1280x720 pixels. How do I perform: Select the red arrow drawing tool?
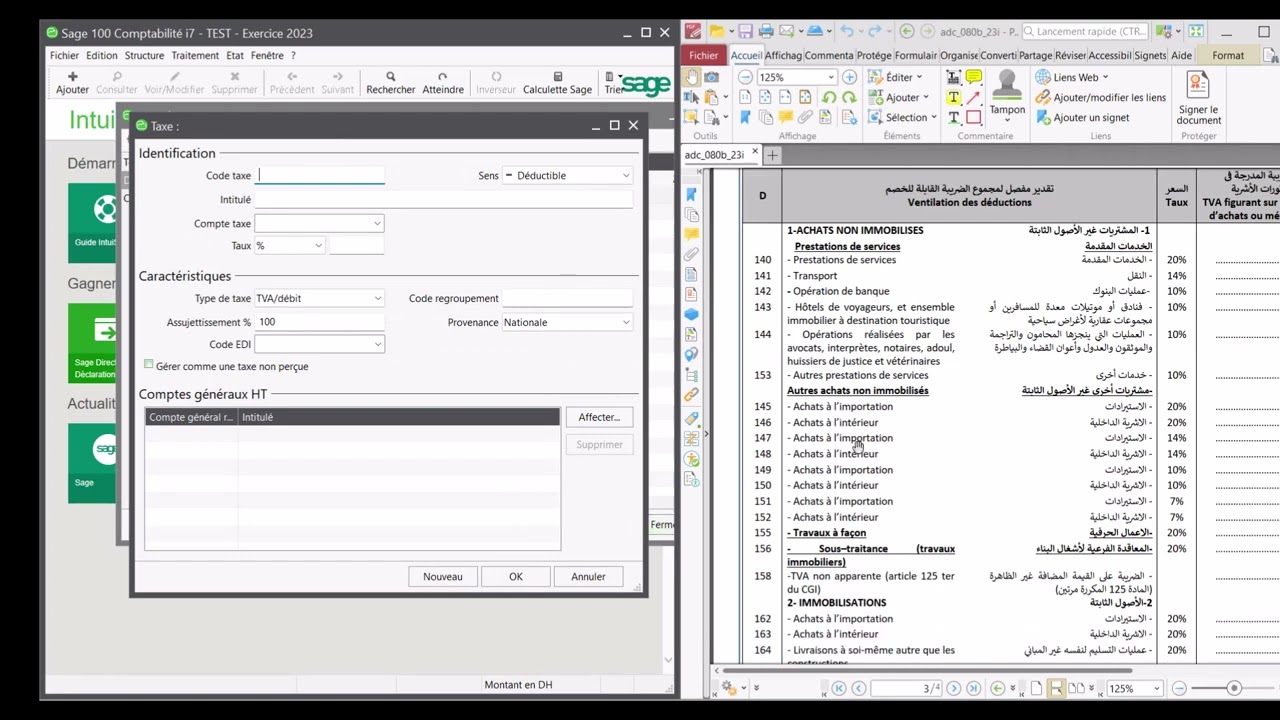(x=973, y=97)
